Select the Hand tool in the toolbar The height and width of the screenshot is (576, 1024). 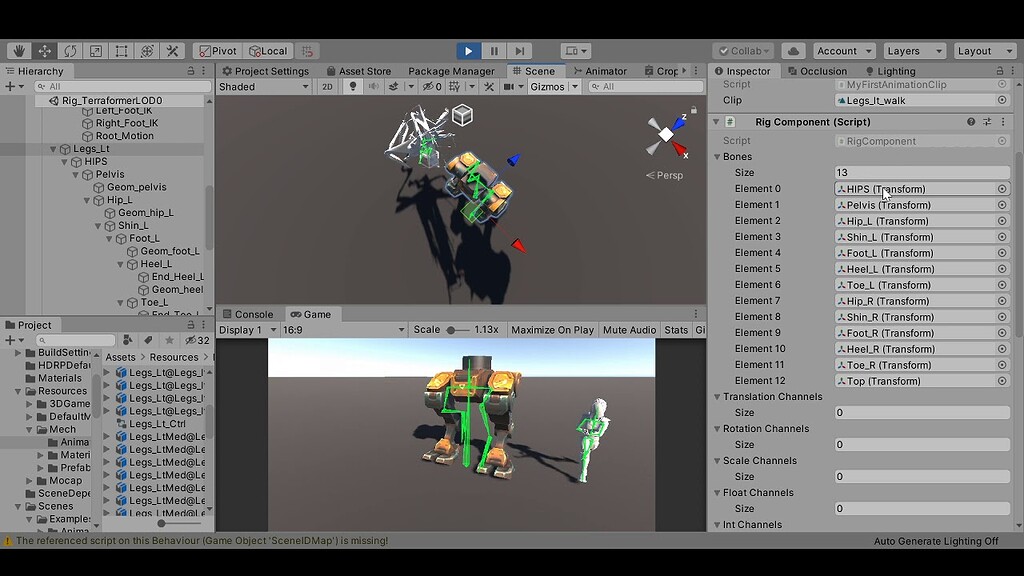pyautogui.click(x=17, y=50)
